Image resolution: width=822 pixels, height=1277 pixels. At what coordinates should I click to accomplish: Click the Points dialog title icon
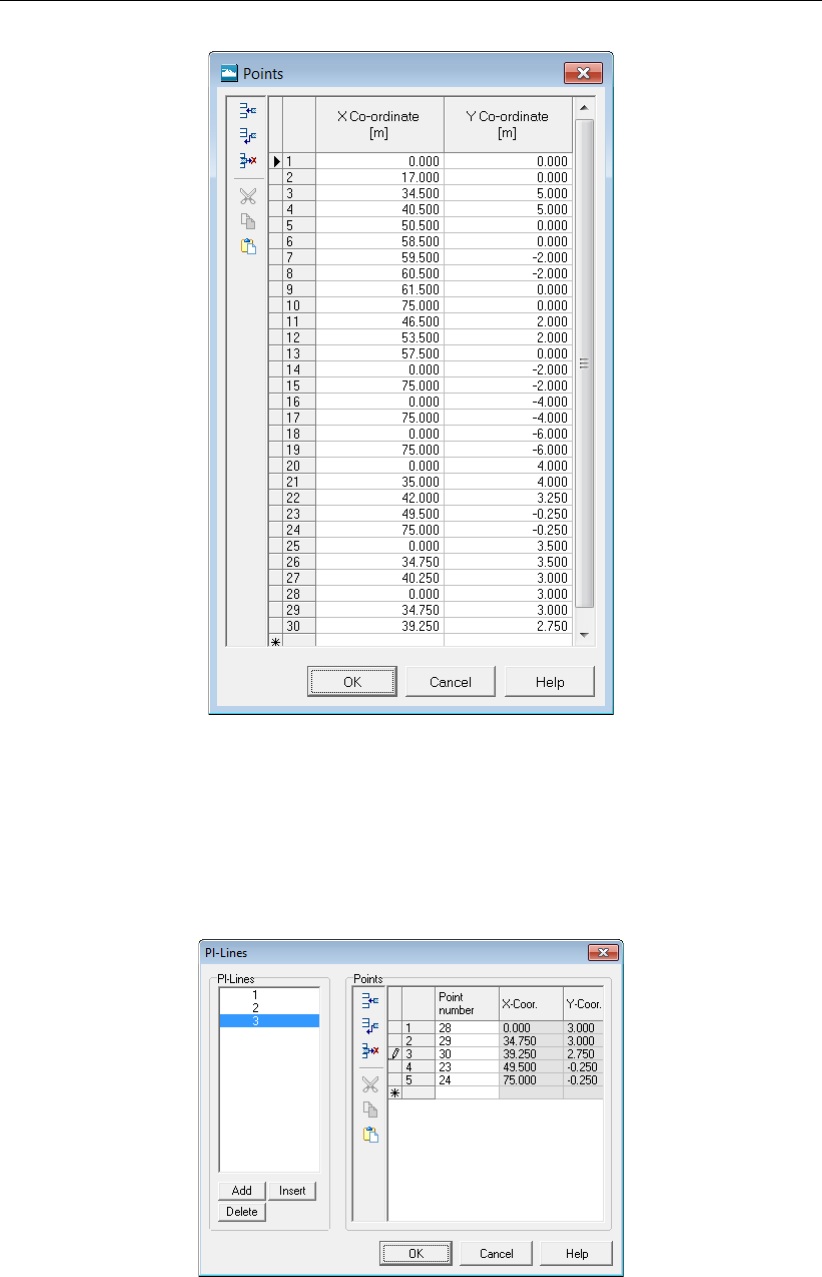click(x=229, y=73)
